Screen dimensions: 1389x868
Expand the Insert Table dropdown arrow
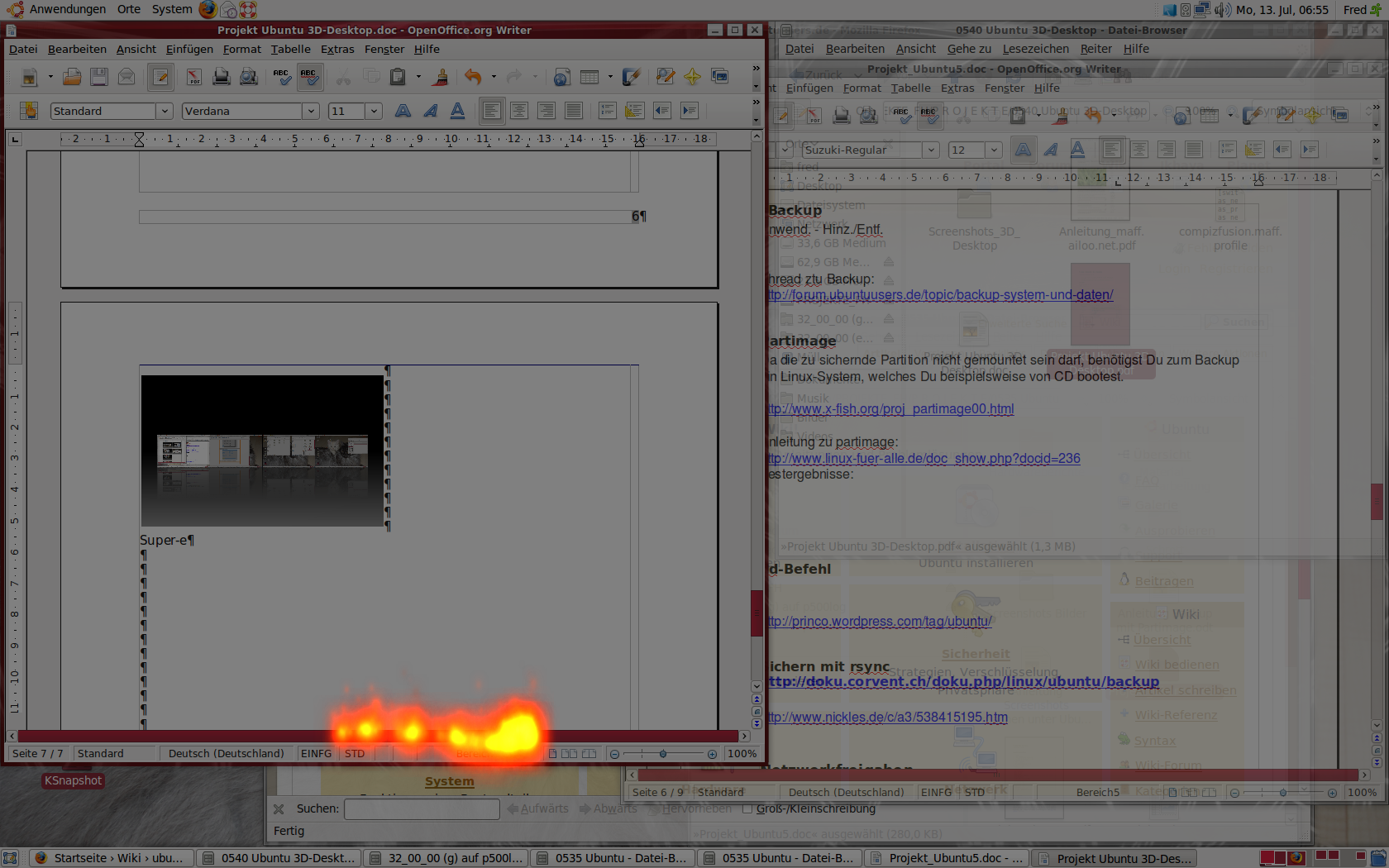click(x=610, y=78)
